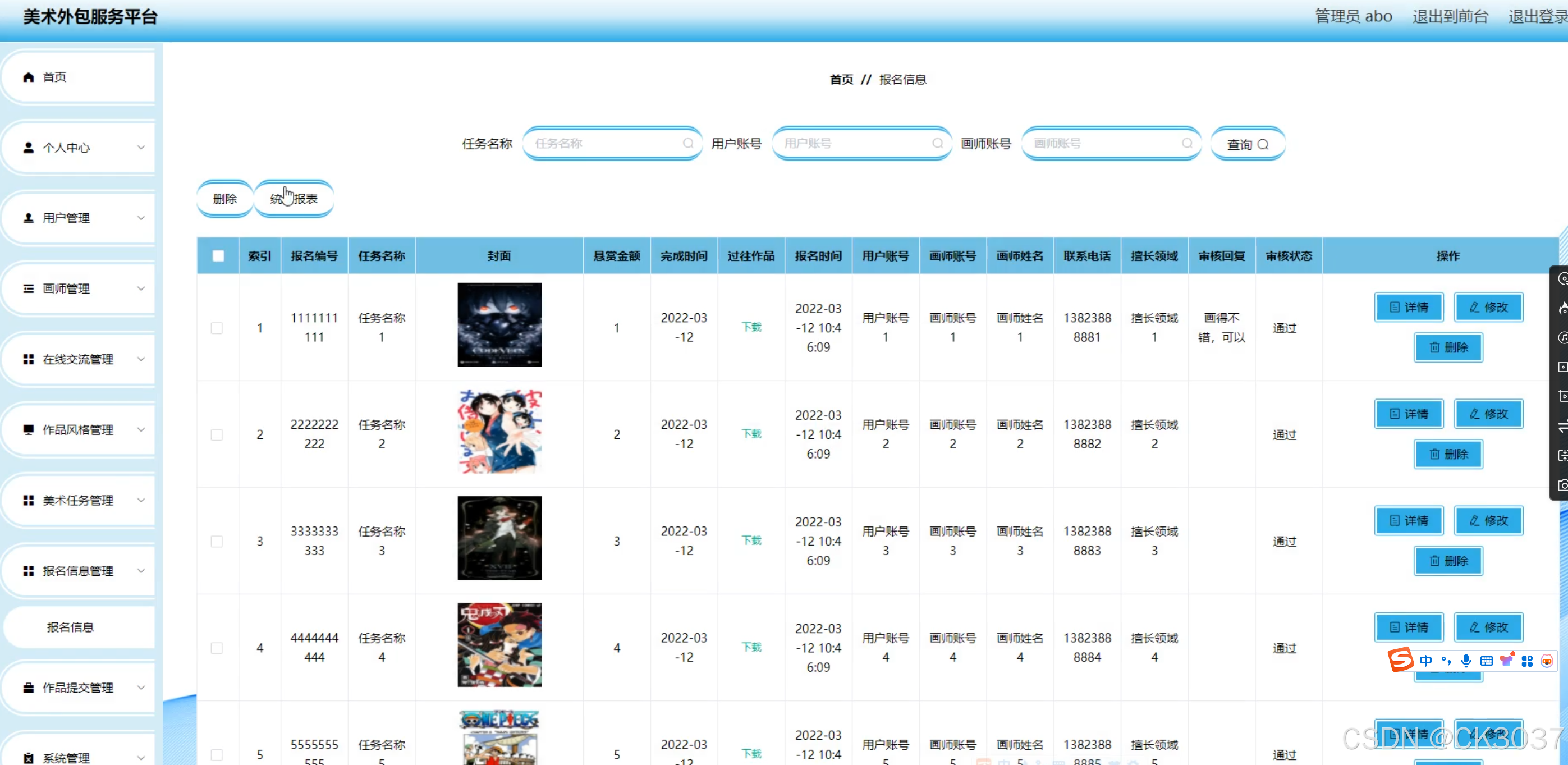The height and width of the screenshot is (765, 1568).
Task: Toggle Chinese/English mode on Sogou toolbar
Action: [x=1426, y=661]
